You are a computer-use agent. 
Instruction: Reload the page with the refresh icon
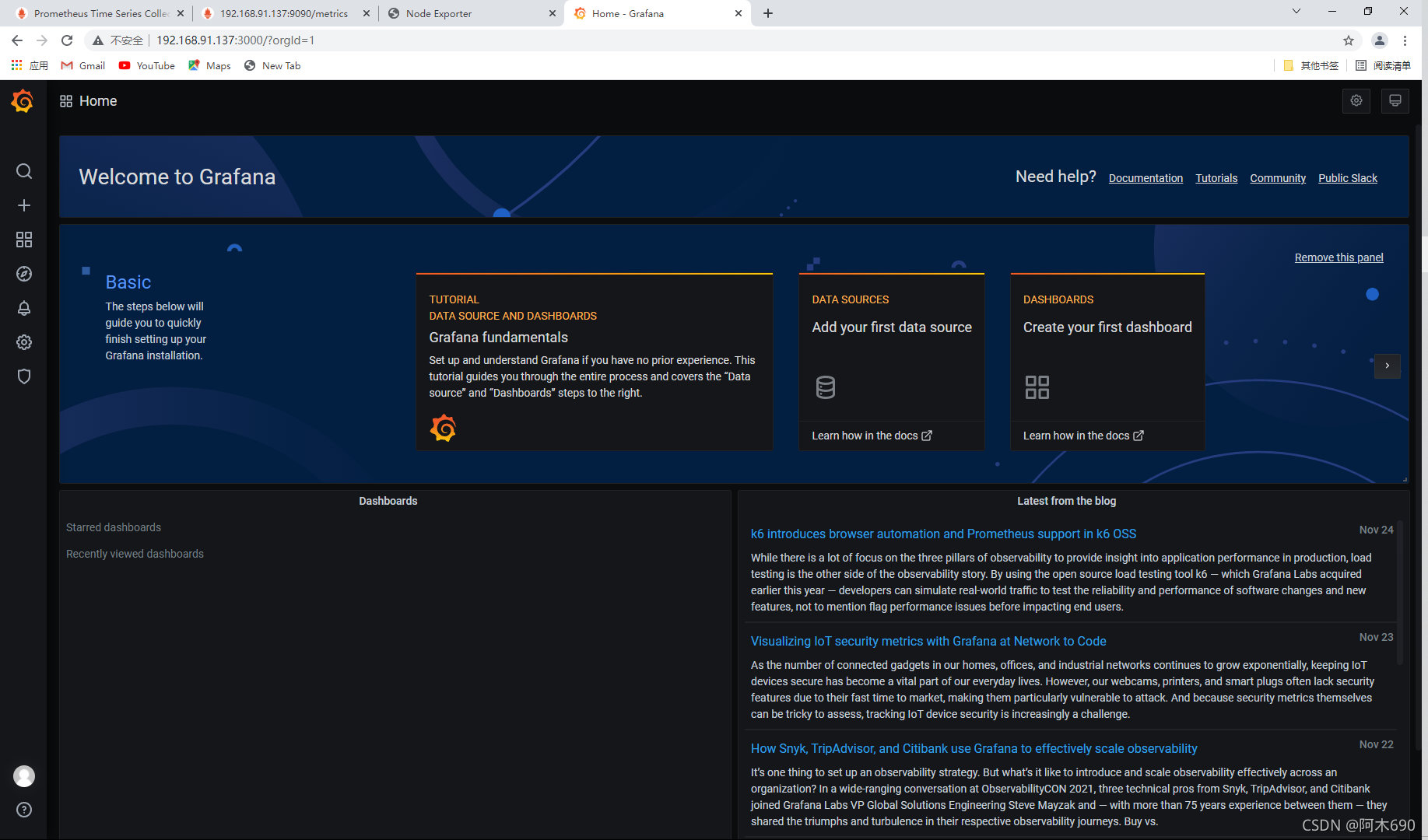pos(67,40)
